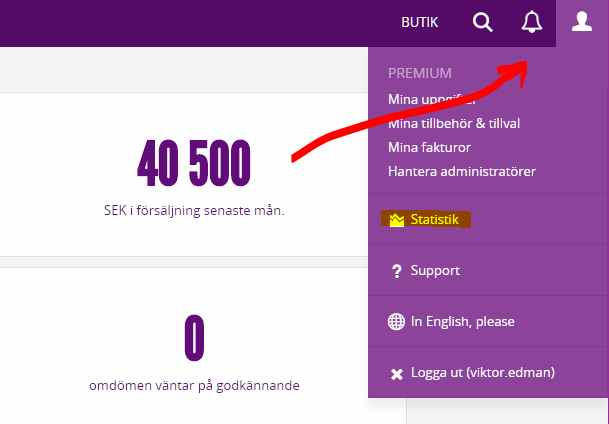Click the PREMIUM section heading
Viewport: 609px width, 424px height.
tap(419, 73)
